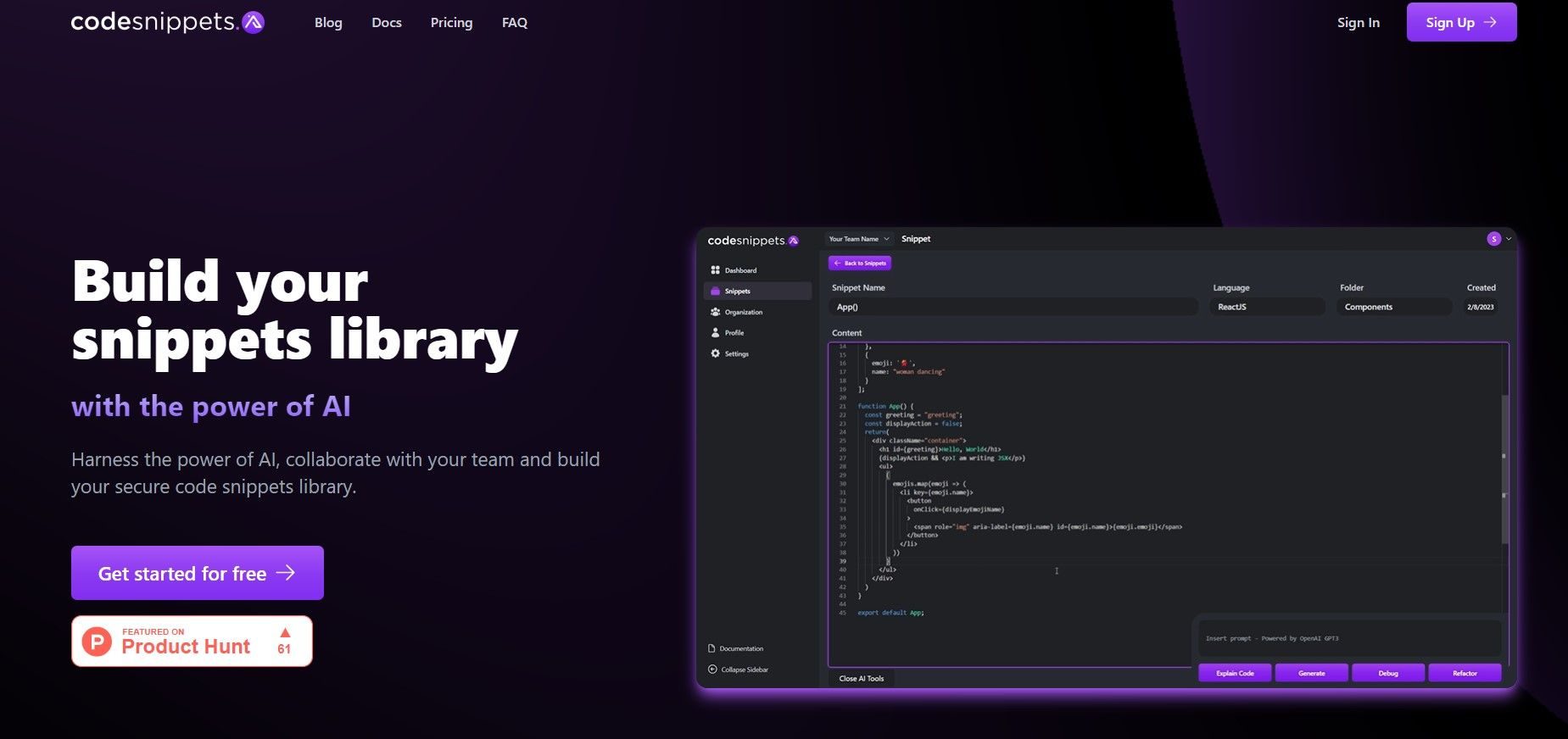Click the codesnippets logo icon in header

pos(253,22)
